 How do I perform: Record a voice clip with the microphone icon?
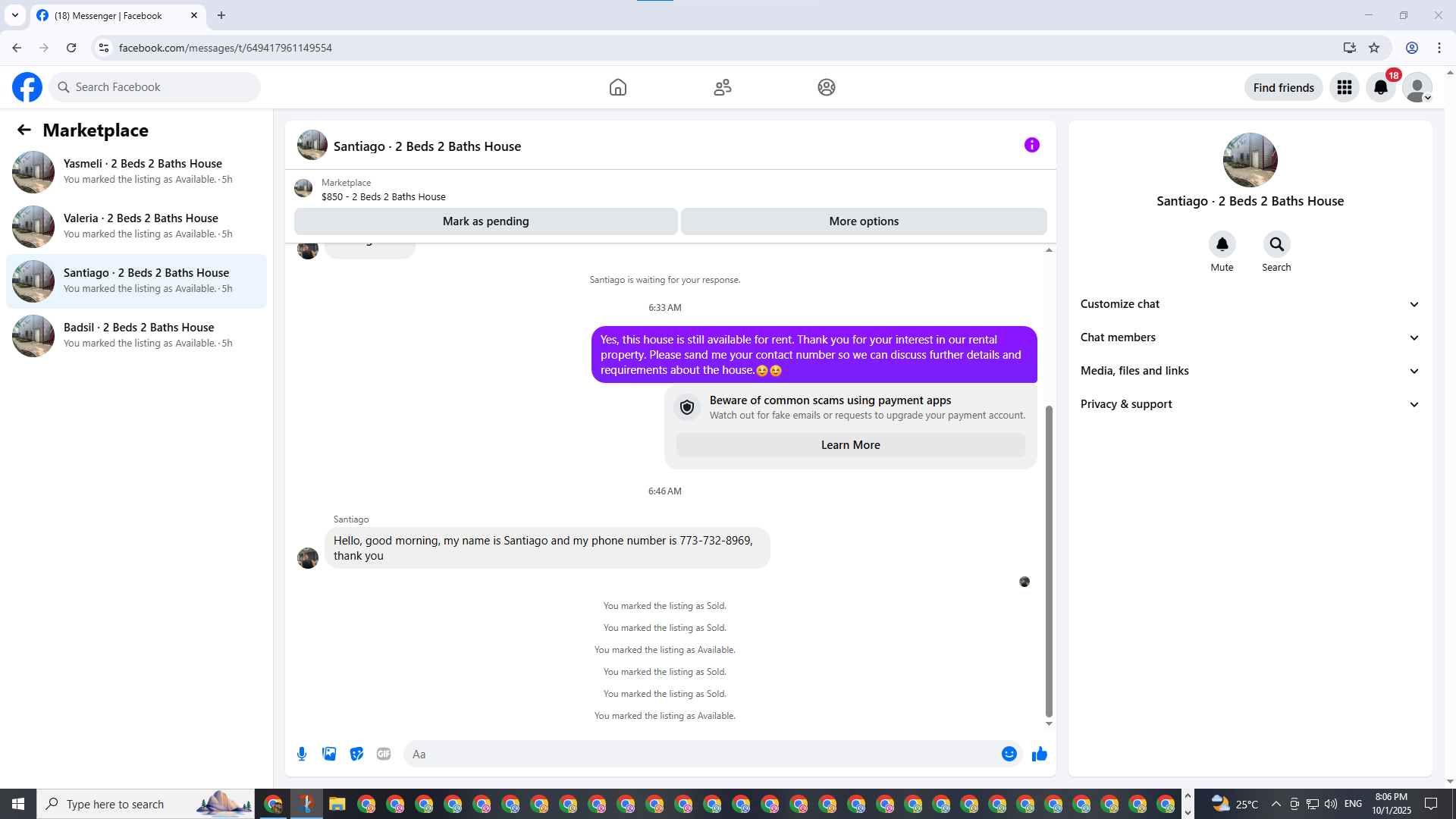point(302,754)
